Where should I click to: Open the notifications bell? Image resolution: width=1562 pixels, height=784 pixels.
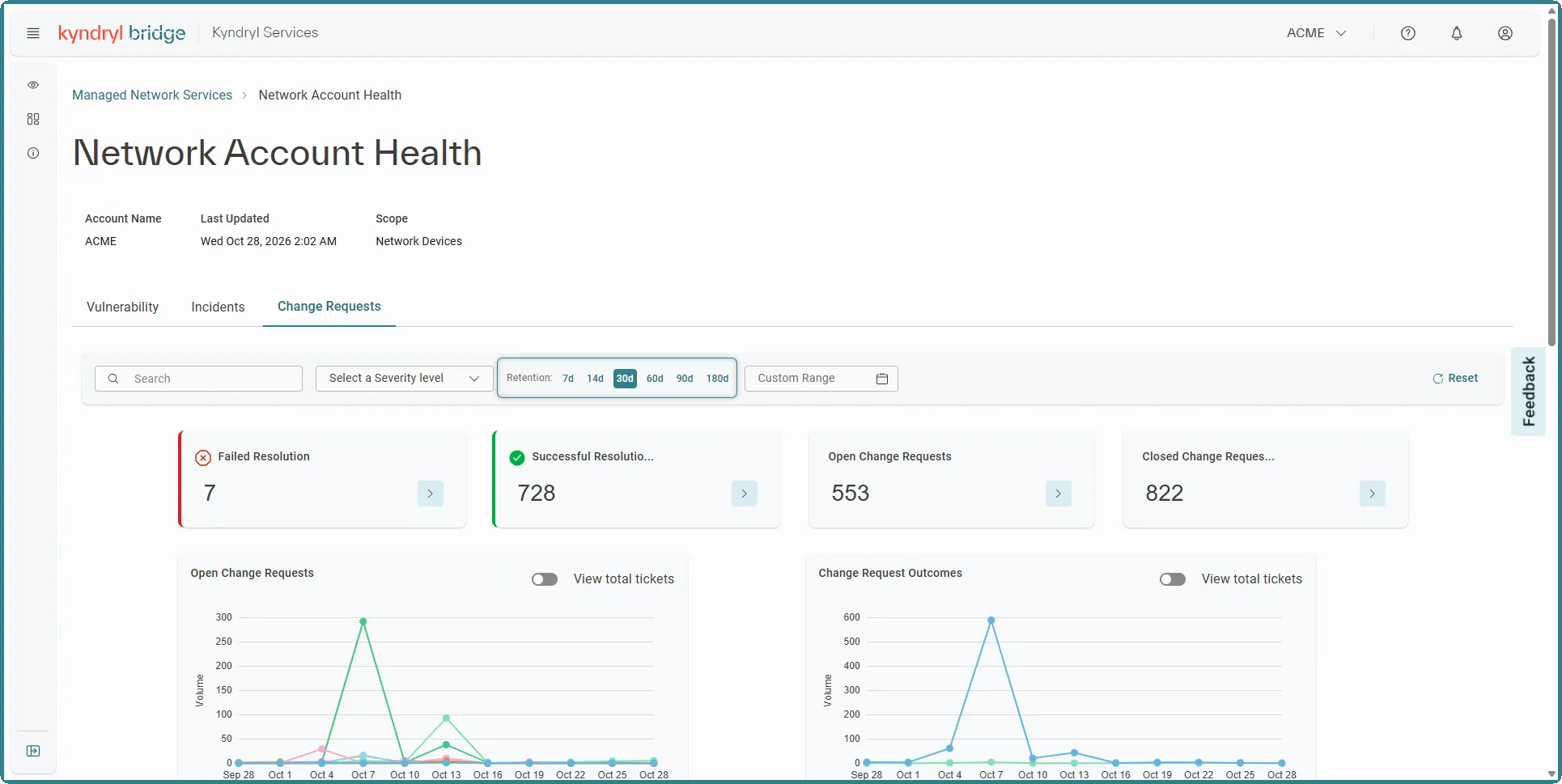coord(1457,33)
